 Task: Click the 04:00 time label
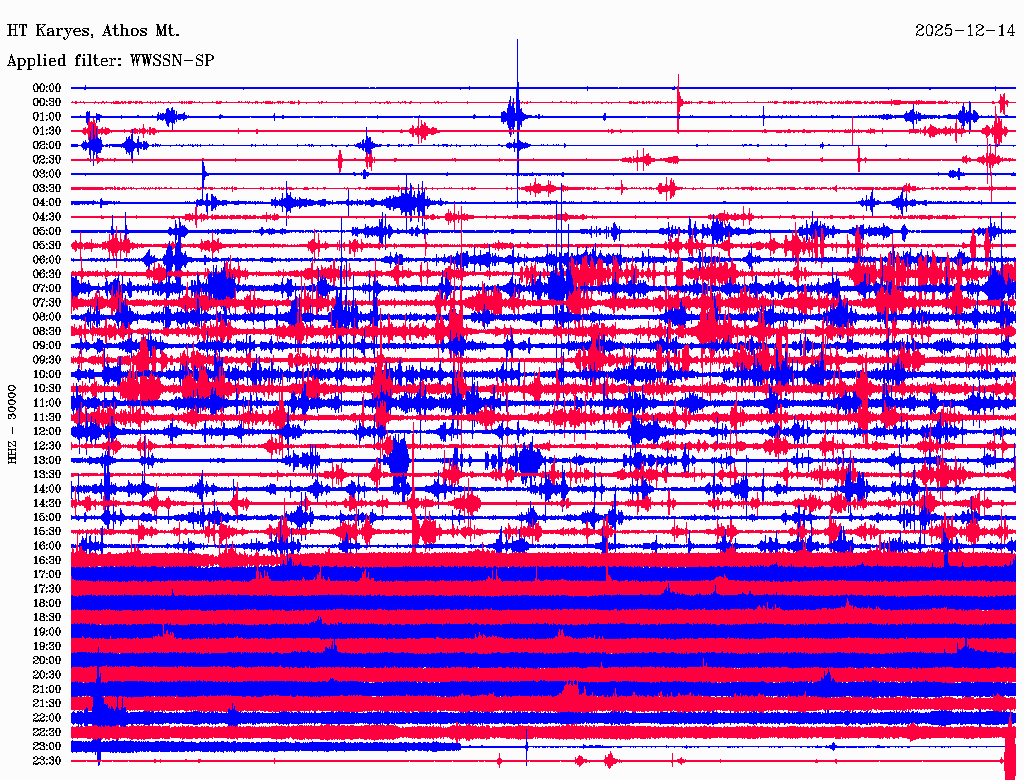(x=47, y=203)
